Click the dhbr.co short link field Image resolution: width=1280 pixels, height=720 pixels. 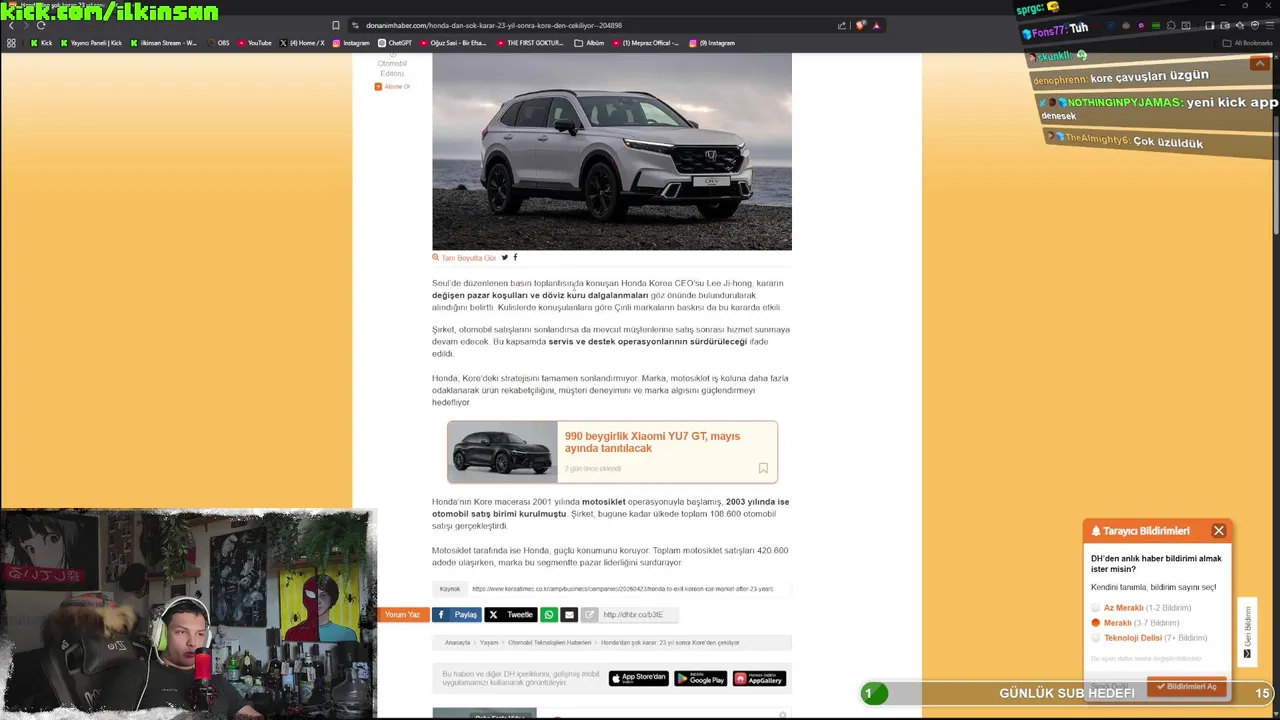(640, 615)
